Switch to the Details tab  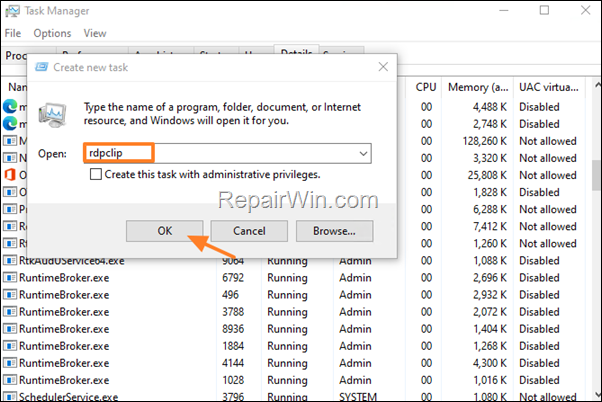296,50
